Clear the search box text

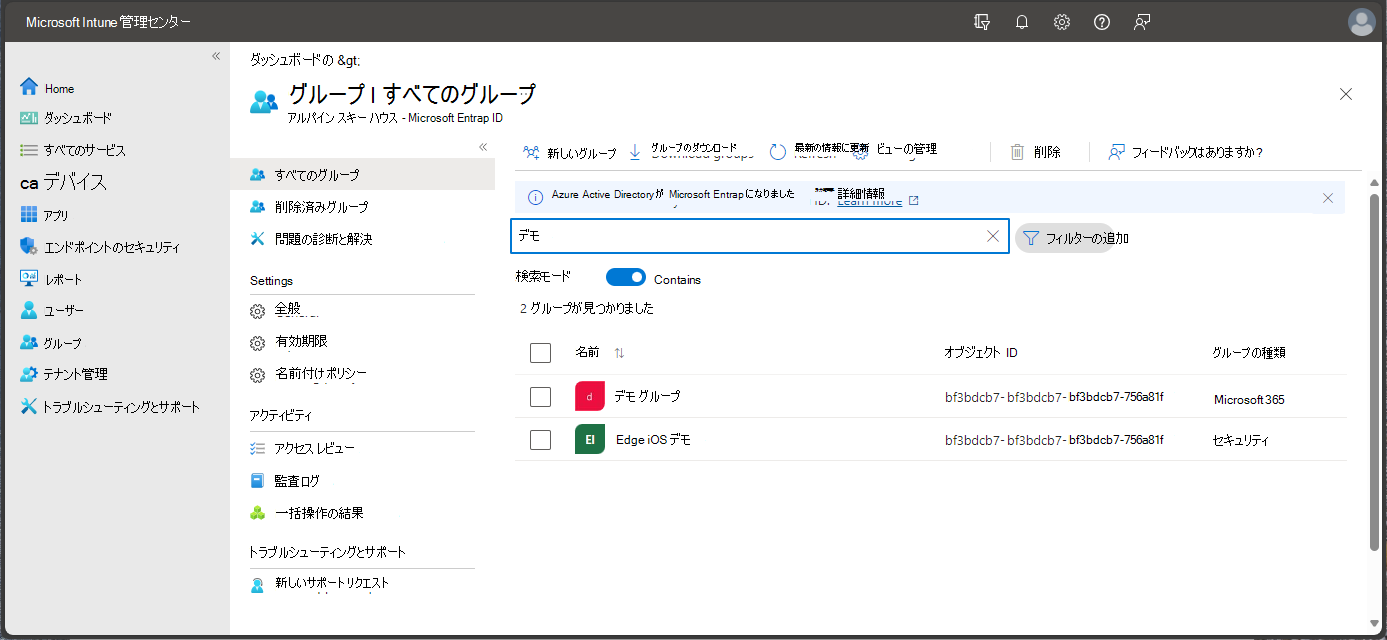[x=993, y=236]
